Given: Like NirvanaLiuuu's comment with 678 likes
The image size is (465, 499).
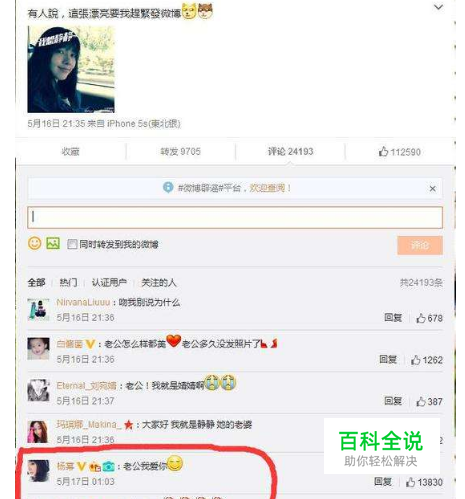Looking at the screenshot, I should (429, 318).
